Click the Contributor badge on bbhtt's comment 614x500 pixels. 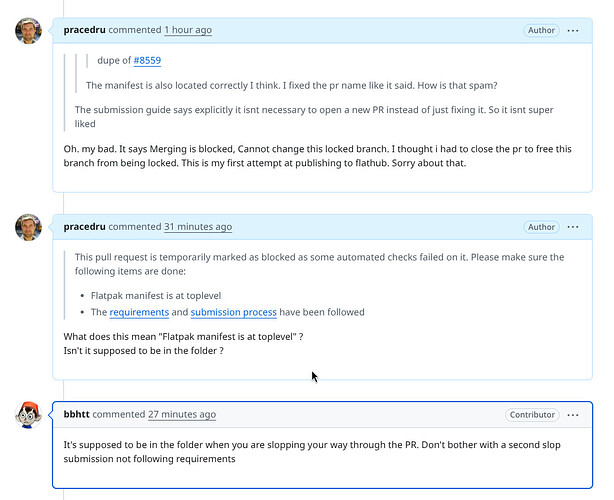tap(532, 415)
